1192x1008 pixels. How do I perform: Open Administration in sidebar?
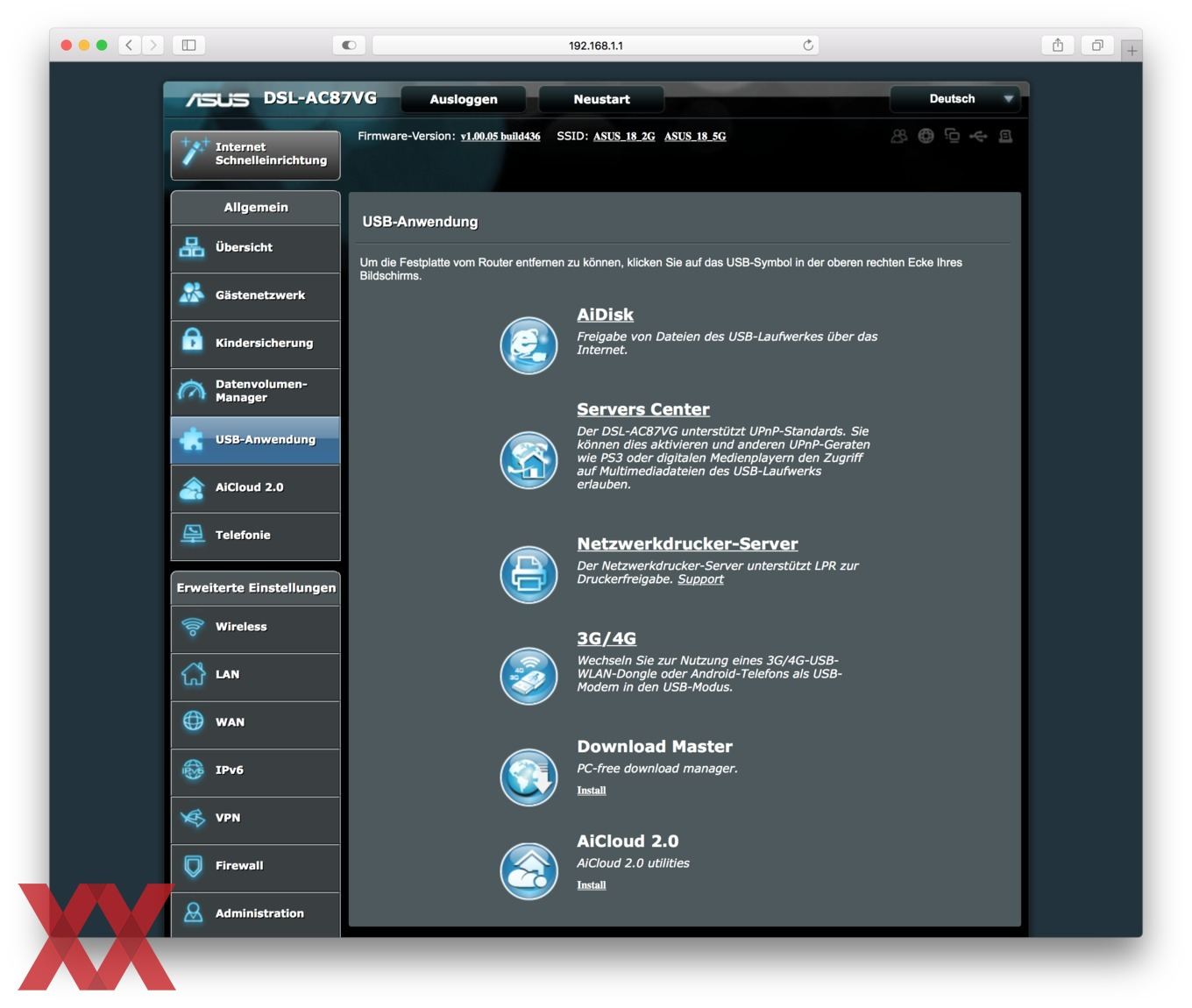tap(255, 914)
